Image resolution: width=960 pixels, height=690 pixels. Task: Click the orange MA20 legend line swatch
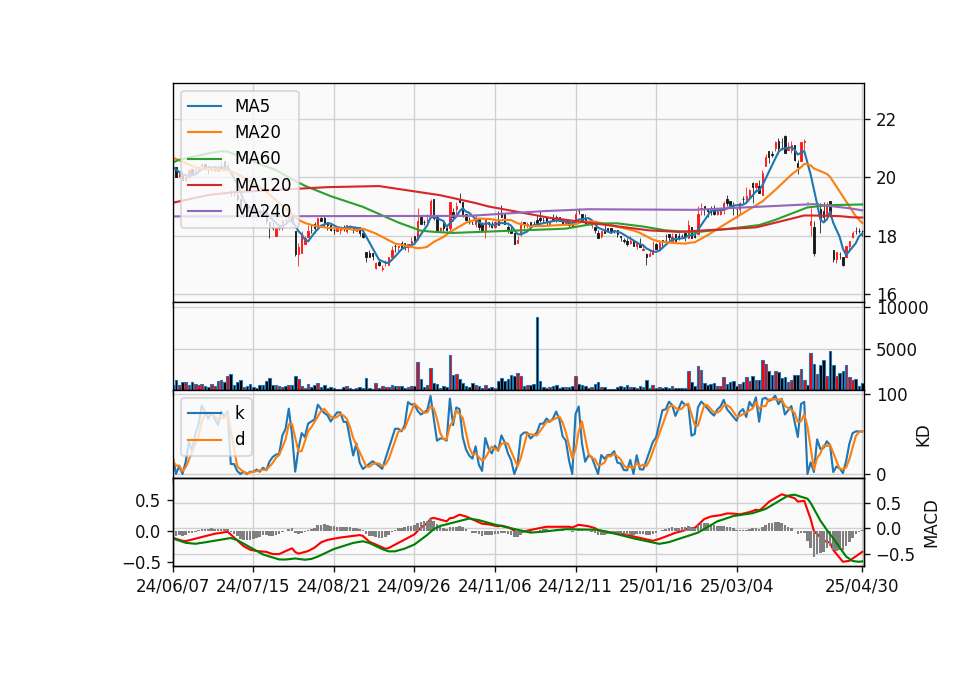pos(204,132)
